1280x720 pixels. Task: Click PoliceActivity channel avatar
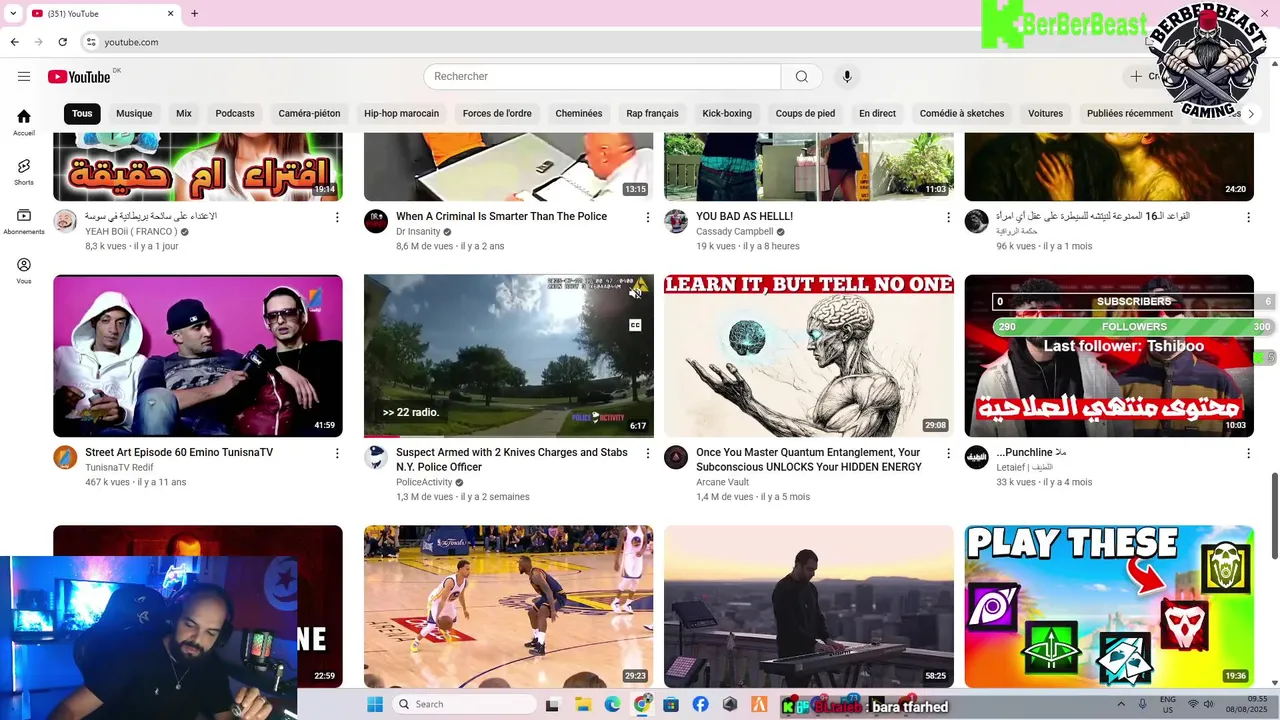[x=376, y=458]
